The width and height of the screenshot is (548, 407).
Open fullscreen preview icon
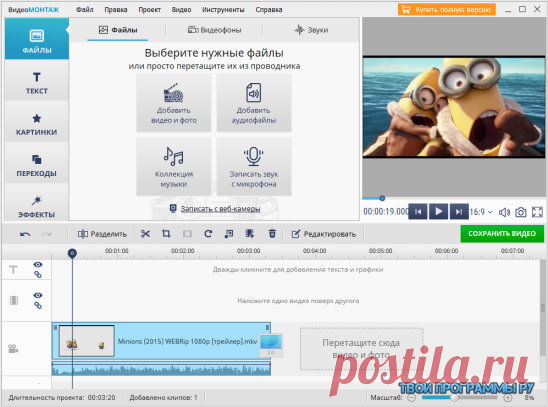click(537, 212)
